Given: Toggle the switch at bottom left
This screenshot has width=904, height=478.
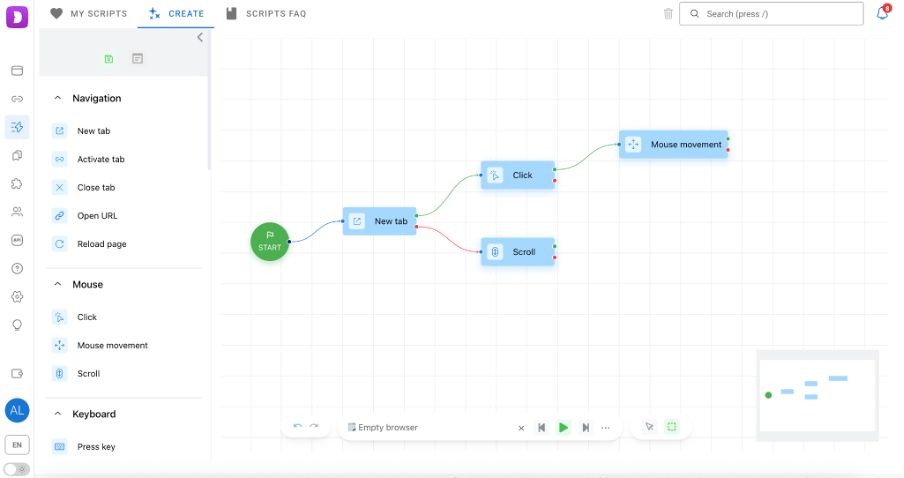Looking at the screenshot, I should tap(17, 469).
